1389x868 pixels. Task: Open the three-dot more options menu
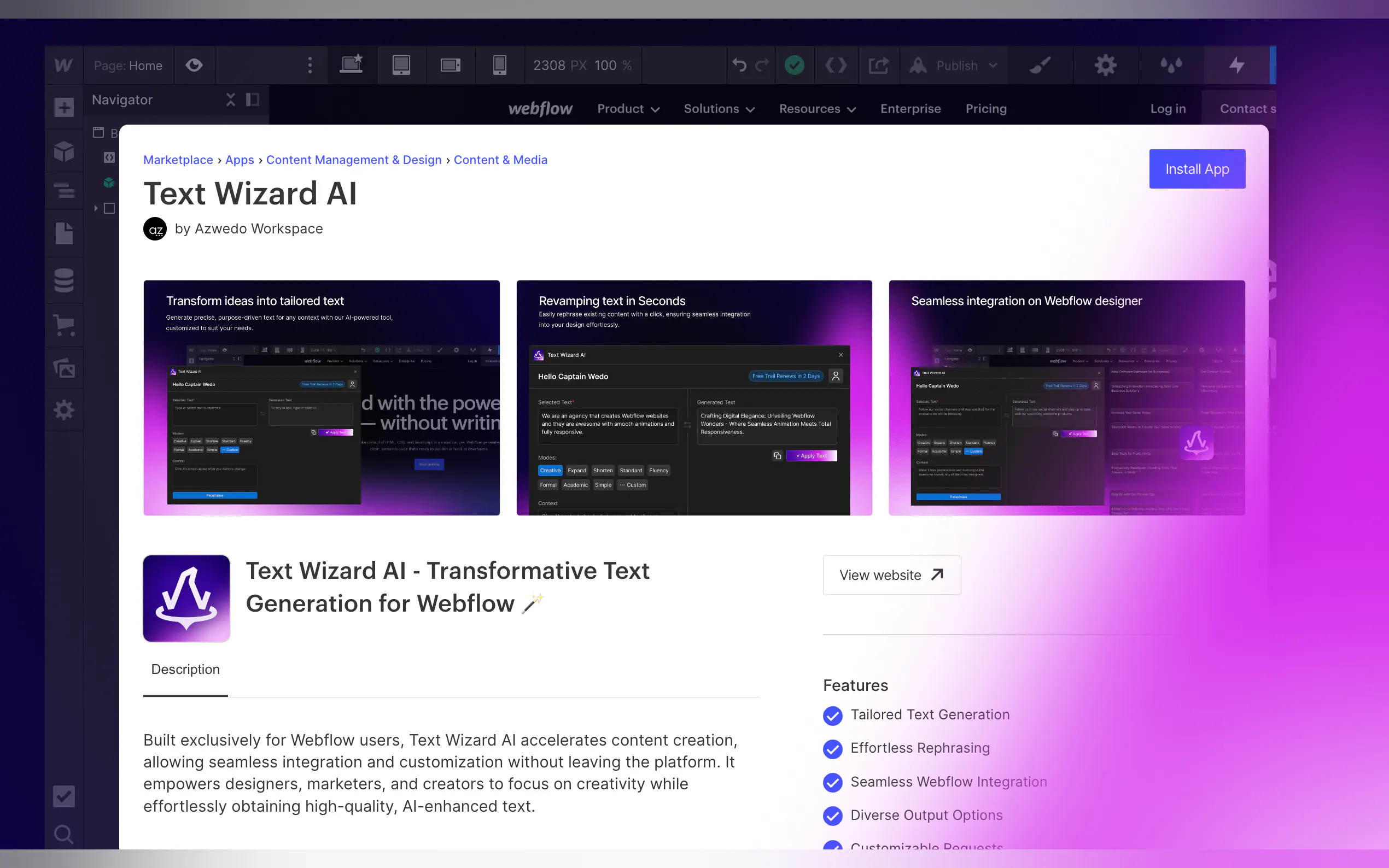click(310, 66)
